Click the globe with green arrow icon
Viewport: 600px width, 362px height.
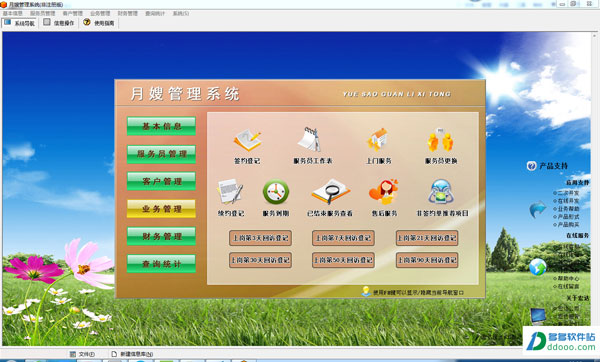click(x=538, y=267)
